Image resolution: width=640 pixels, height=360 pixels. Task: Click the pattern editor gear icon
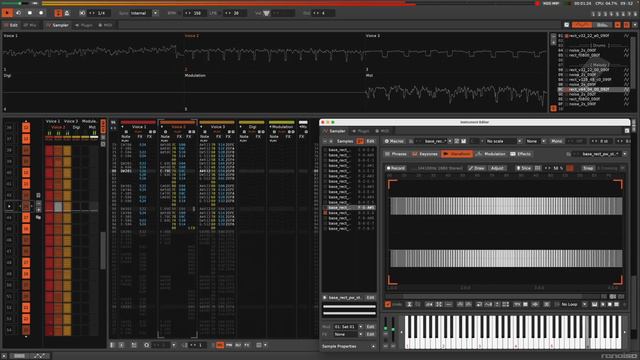coord(147,345)
